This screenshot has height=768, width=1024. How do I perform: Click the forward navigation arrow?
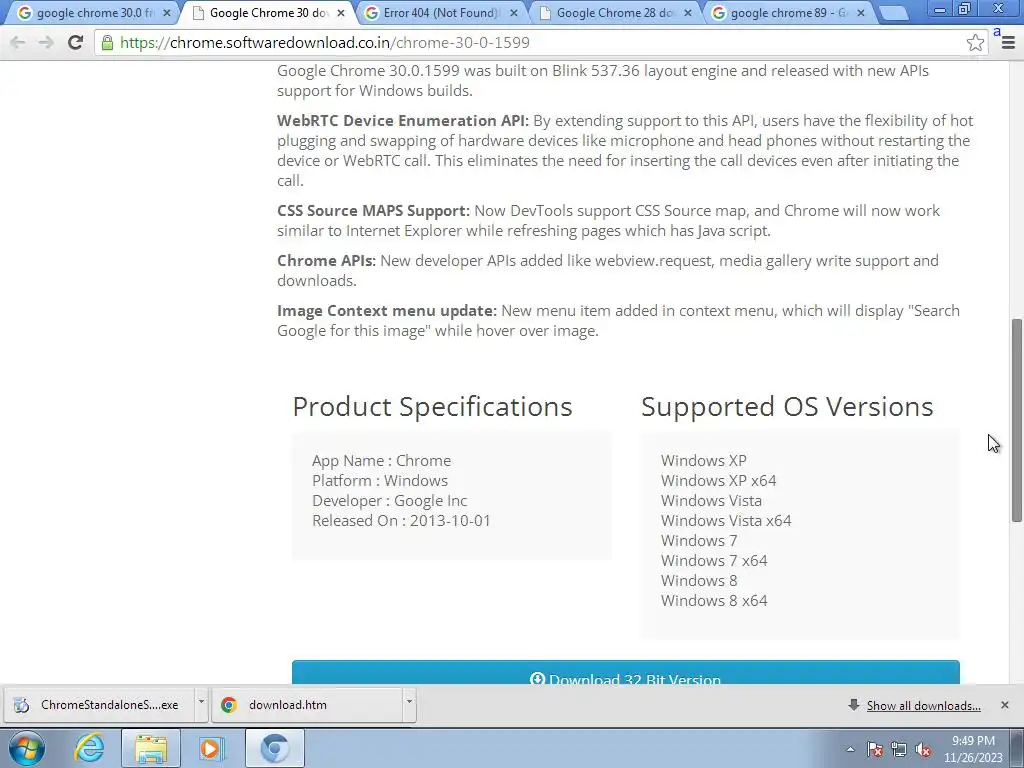46,42
